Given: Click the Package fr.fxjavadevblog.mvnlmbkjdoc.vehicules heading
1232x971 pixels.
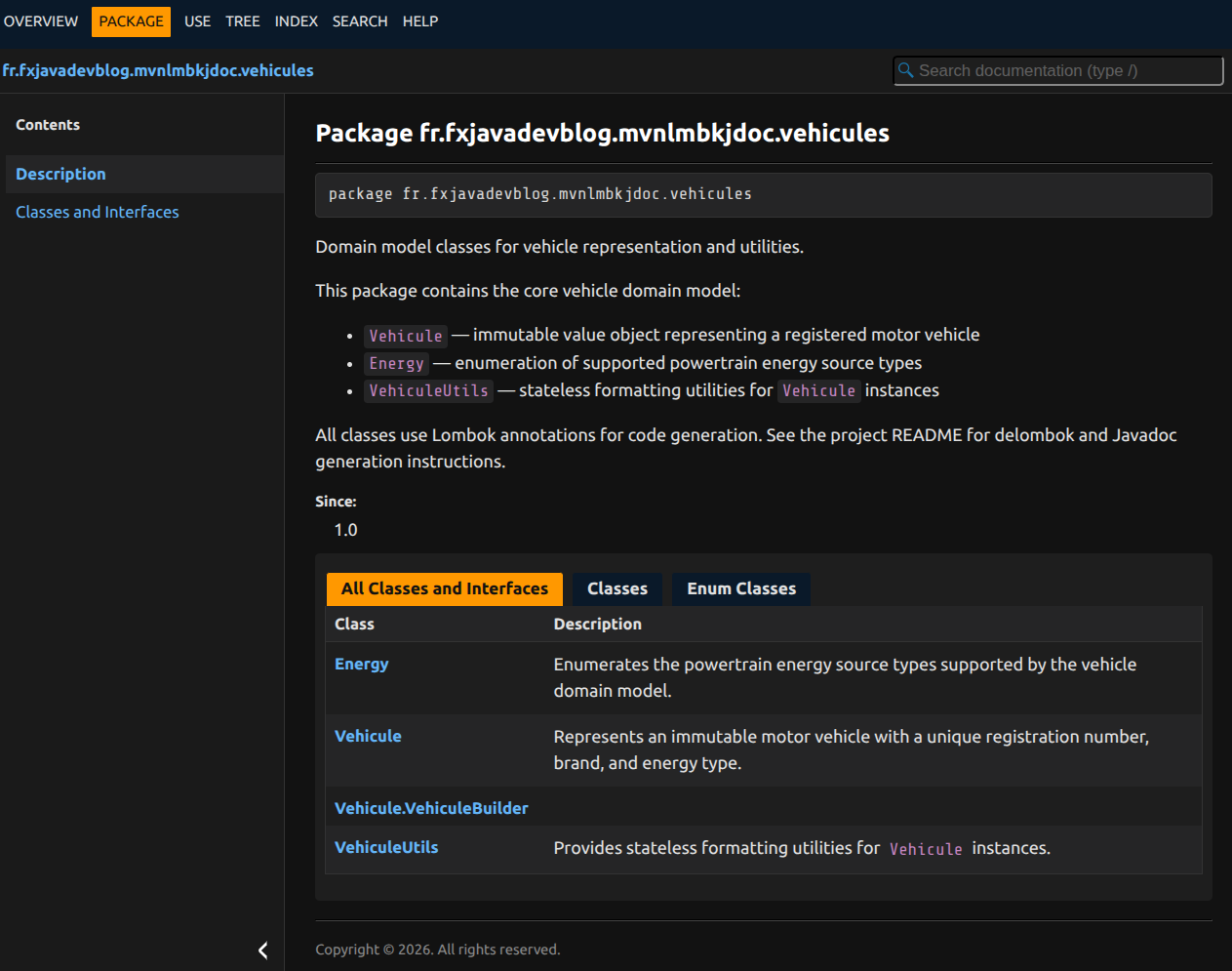Looking at the screenshot, I should coord(603,133).
